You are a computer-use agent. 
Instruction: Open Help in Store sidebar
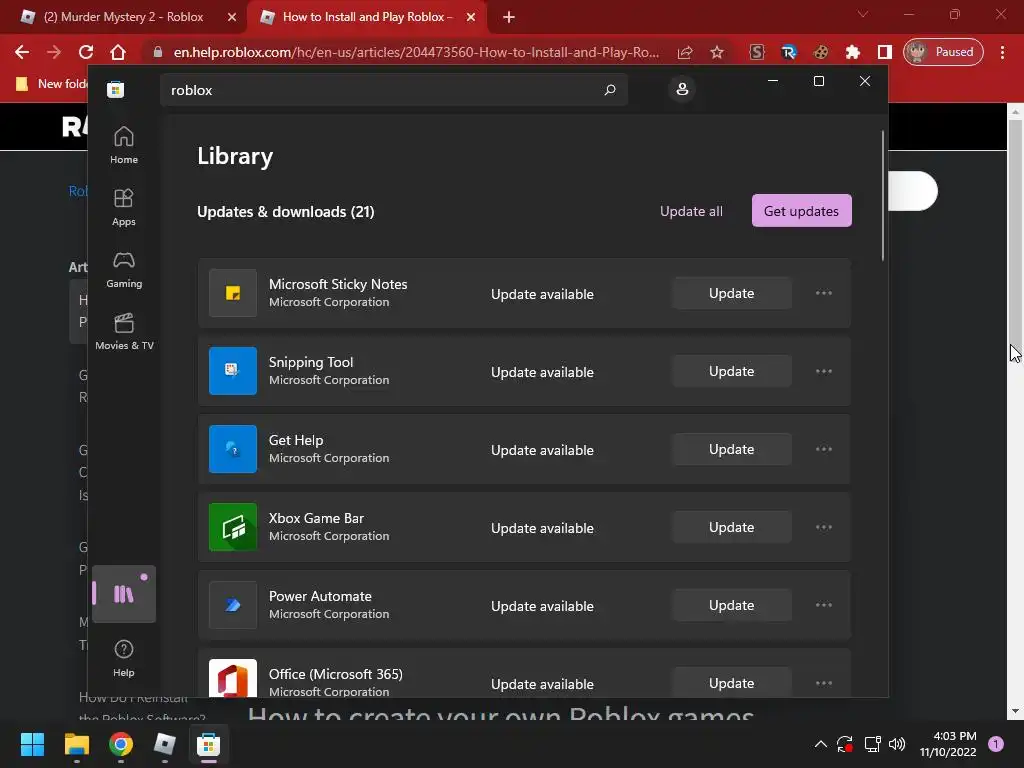(x=123, y=658)
